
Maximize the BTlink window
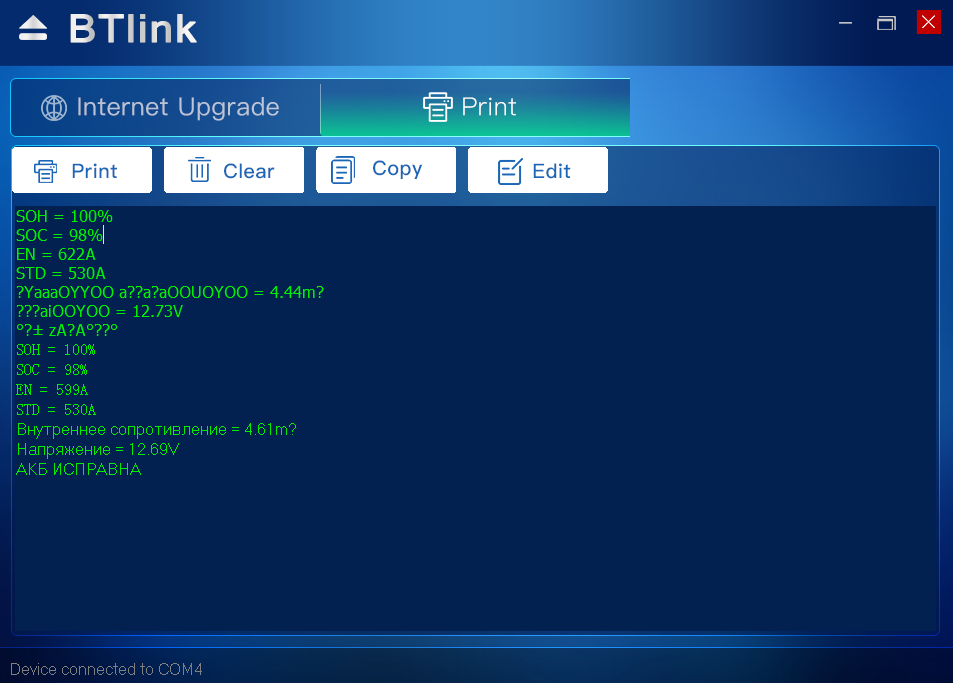886,23
